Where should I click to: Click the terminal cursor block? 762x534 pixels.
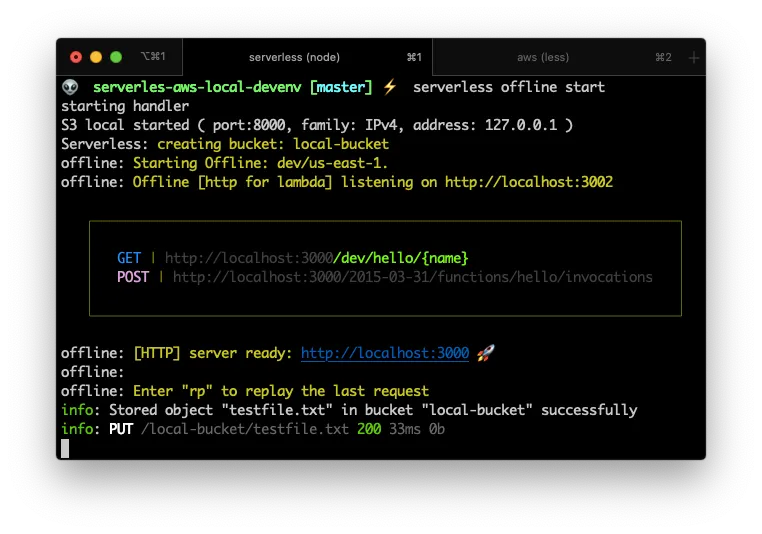point(65,448)
